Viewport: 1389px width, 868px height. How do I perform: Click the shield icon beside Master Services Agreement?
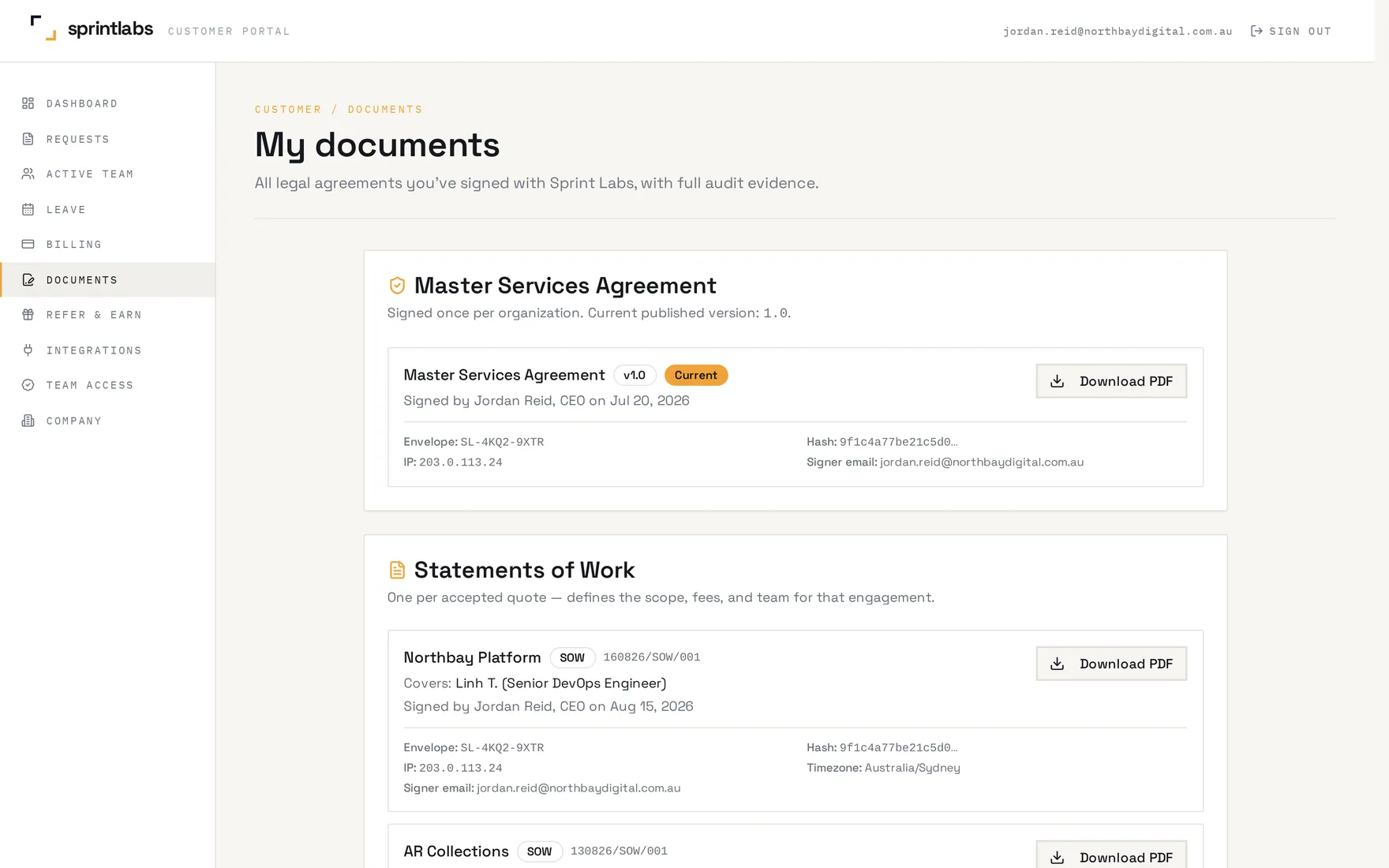click(397, 285)
